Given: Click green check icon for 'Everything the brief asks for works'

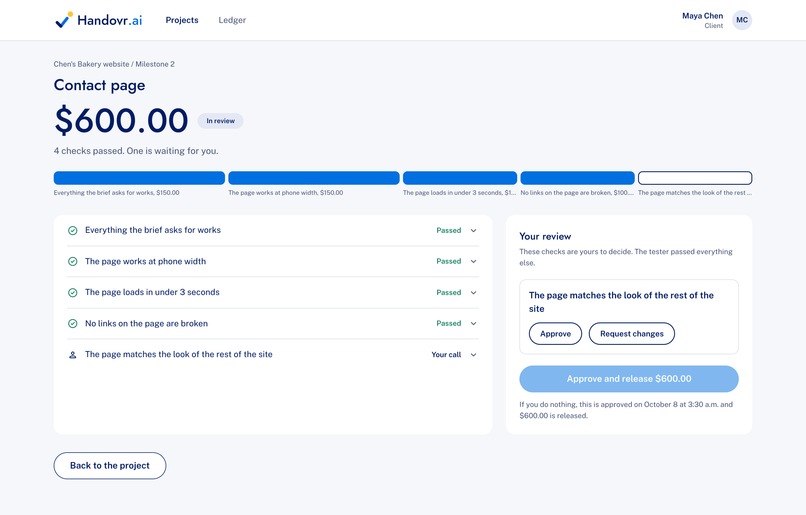Looking at the screenshot, I should (72, 230).
